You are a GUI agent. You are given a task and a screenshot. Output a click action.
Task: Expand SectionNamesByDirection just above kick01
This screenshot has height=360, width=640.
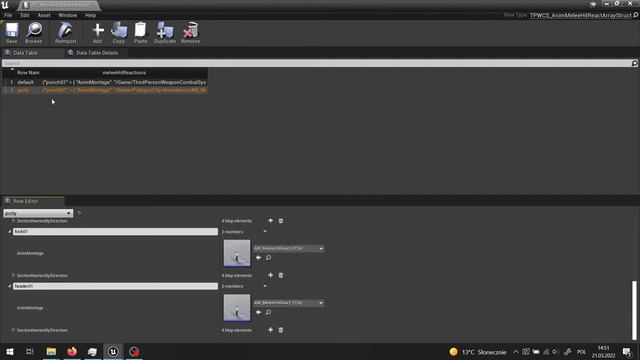[13, 221]
